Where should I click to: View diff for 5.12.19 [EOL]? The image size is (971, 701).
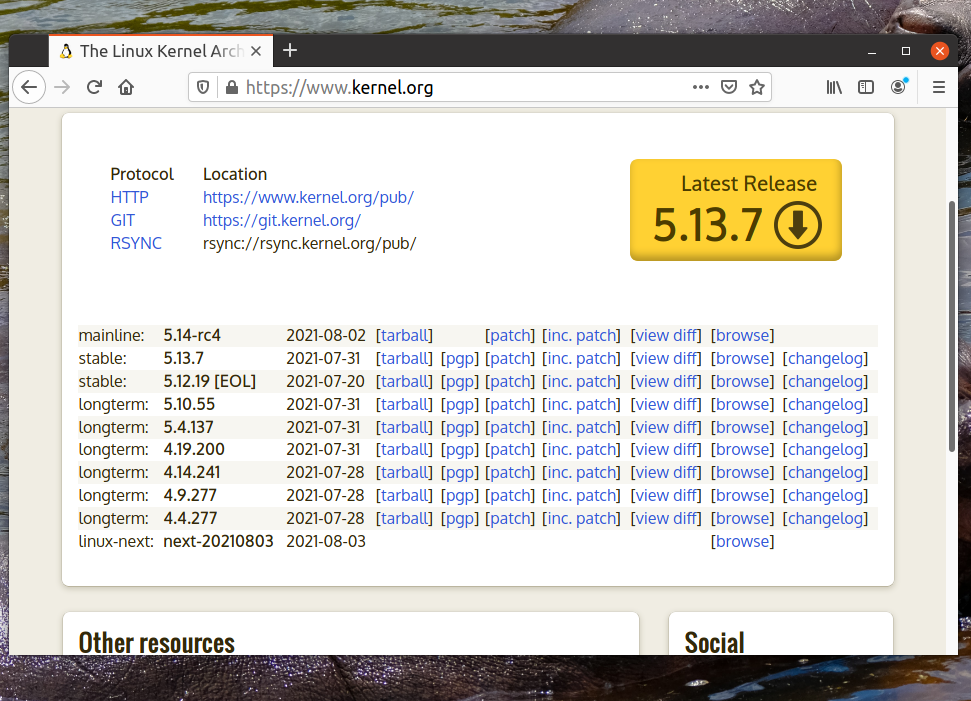click(666, 381)
